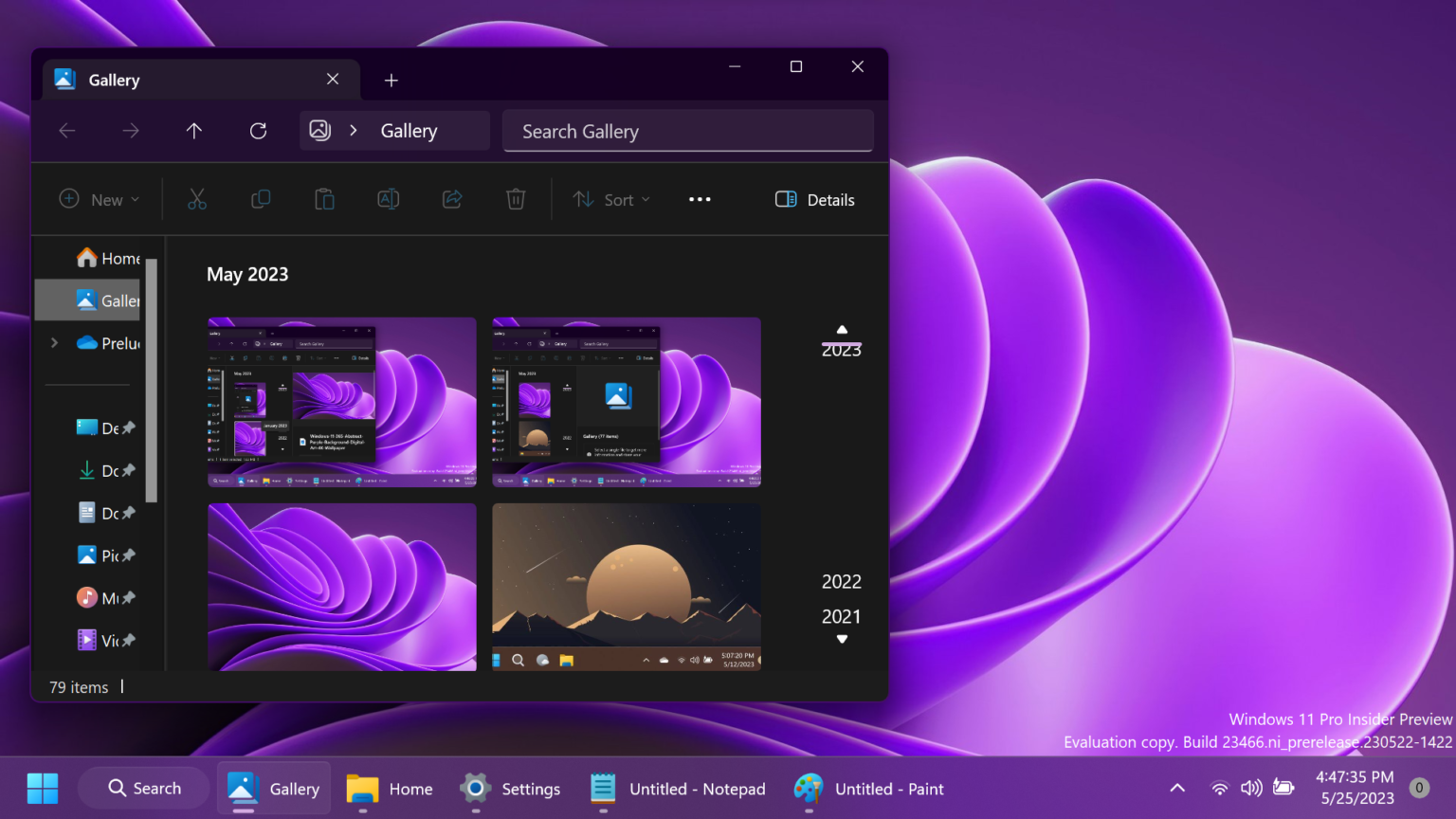This screenshot has width=1456, height=819.
Task: Open the See more ellipsis menu
Action: [x=700, y=199]
